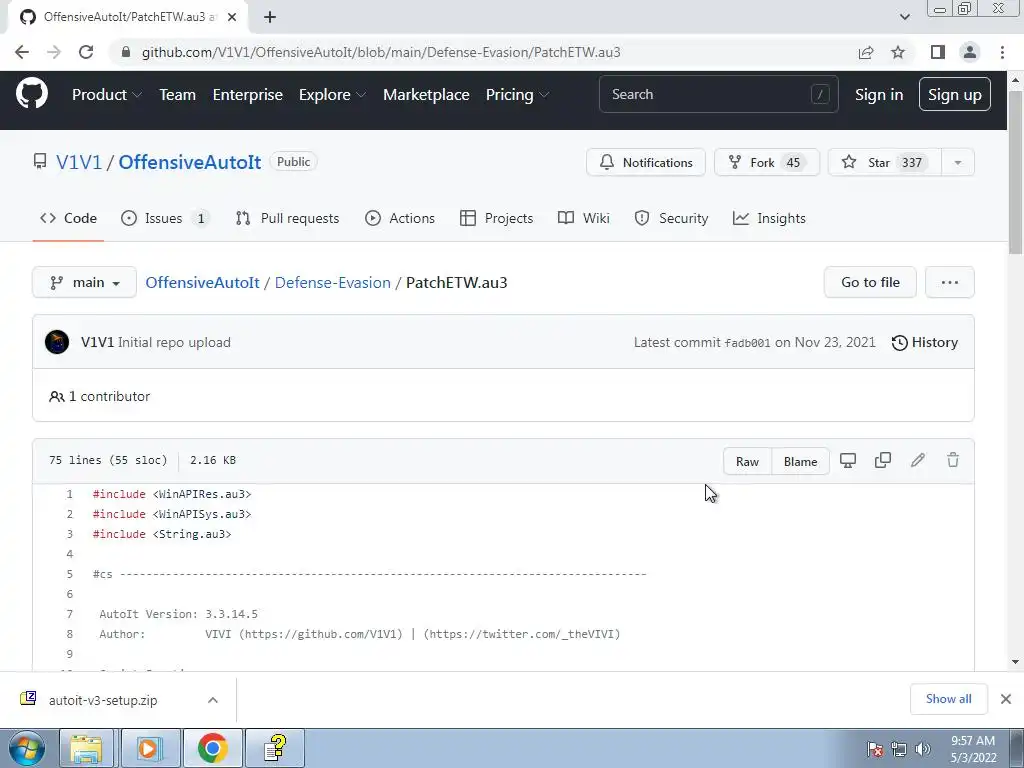Click the GitHub search input field

(x=718, y=95)
